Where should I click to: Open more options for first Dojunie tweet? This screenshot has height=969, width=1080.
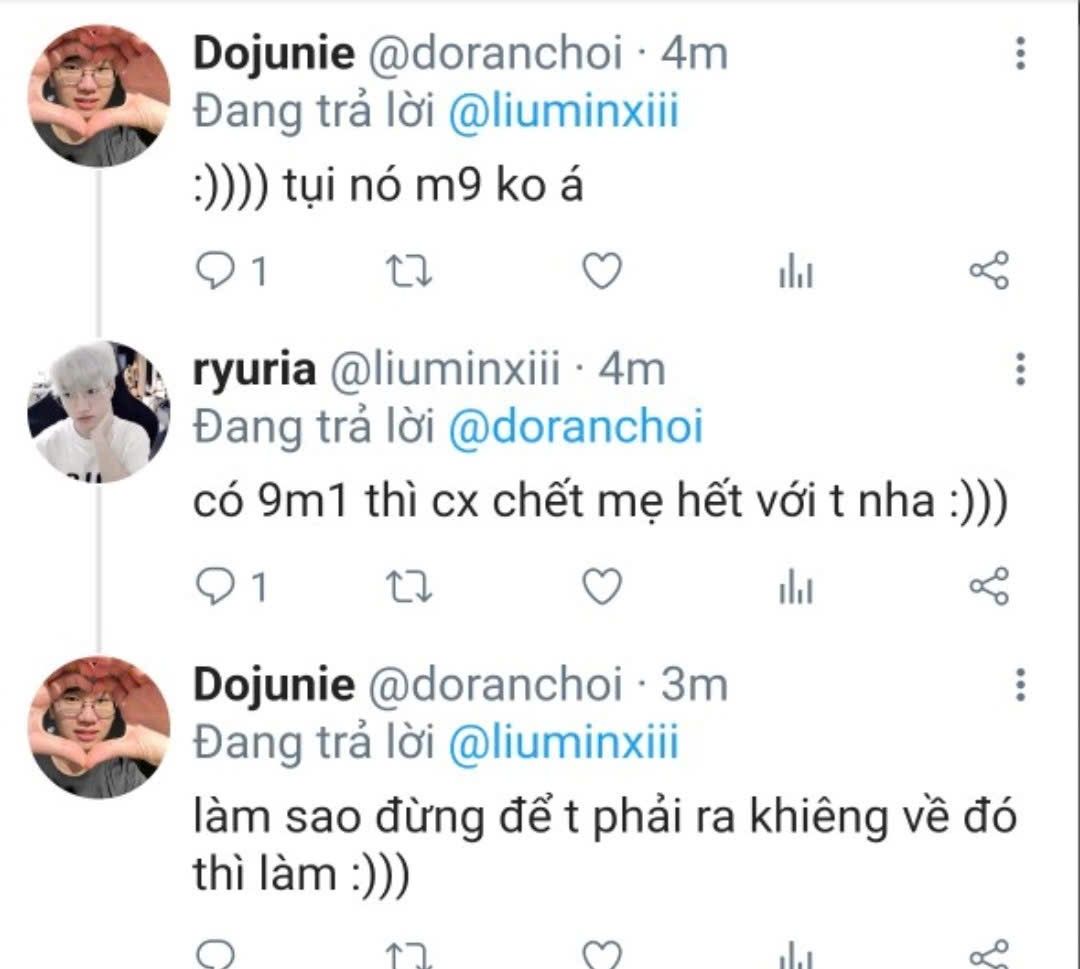(x=1021, y=53)
